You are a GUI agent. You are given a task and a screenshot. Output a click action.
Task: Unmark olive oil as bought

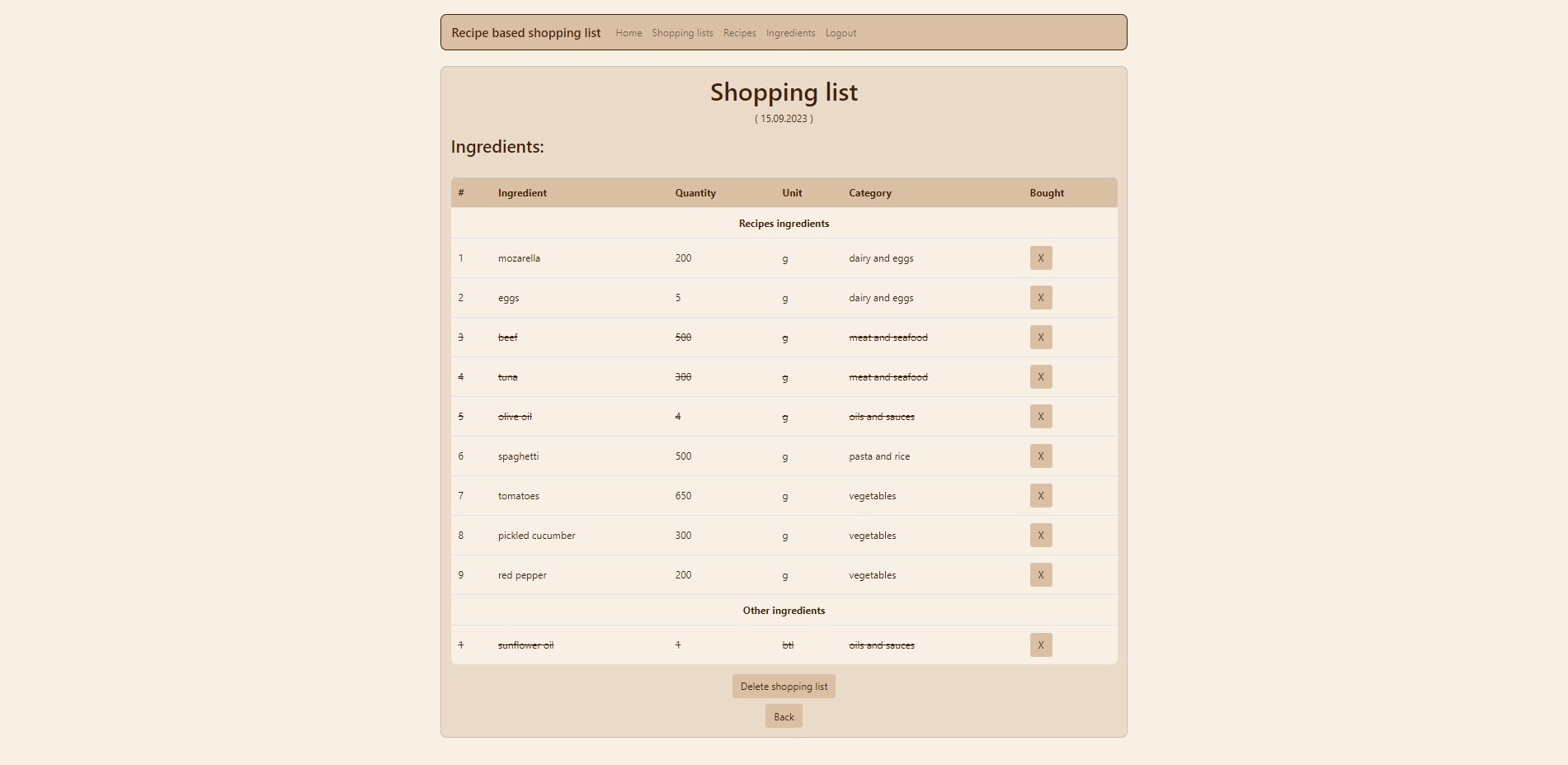(x=1040, y=416)
